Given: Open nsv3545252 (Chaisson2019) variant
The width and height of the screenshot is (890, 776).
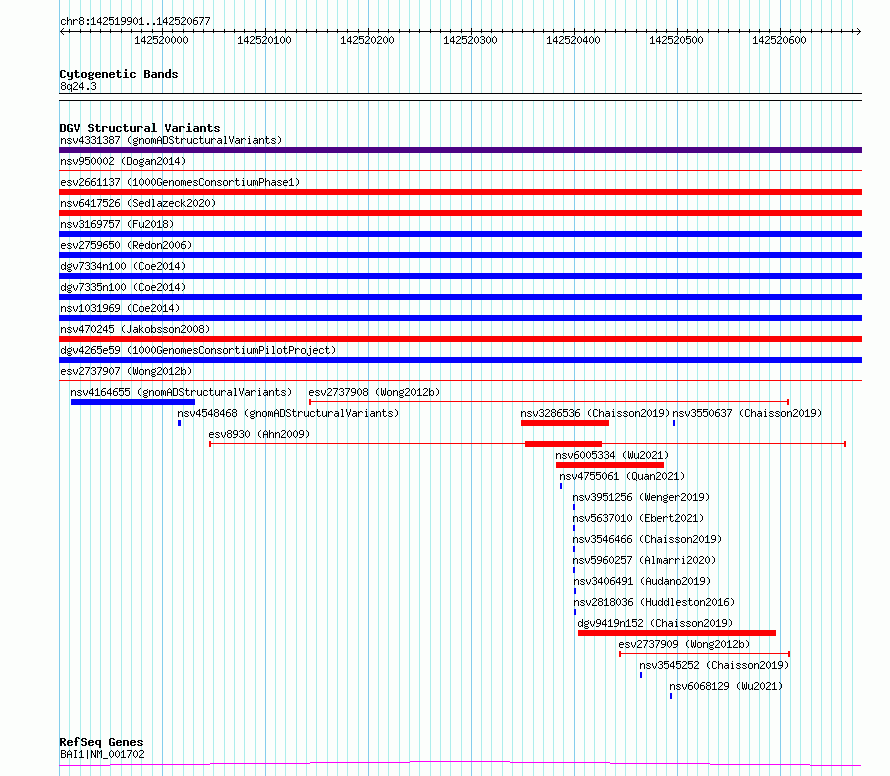Looking at the screenshot, I should tap(714, 665).
